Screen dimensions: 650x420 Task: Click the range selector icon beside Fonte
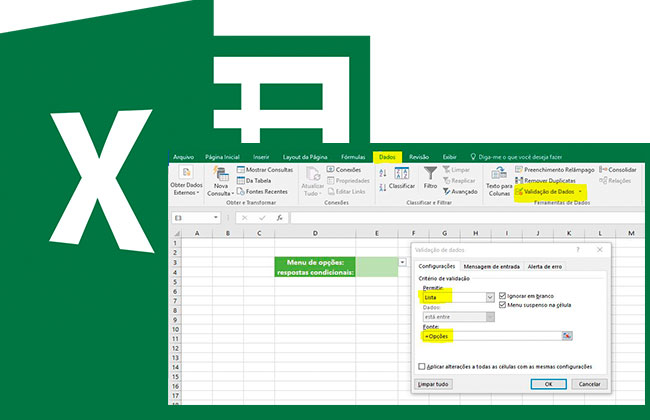tap(567, 336)
